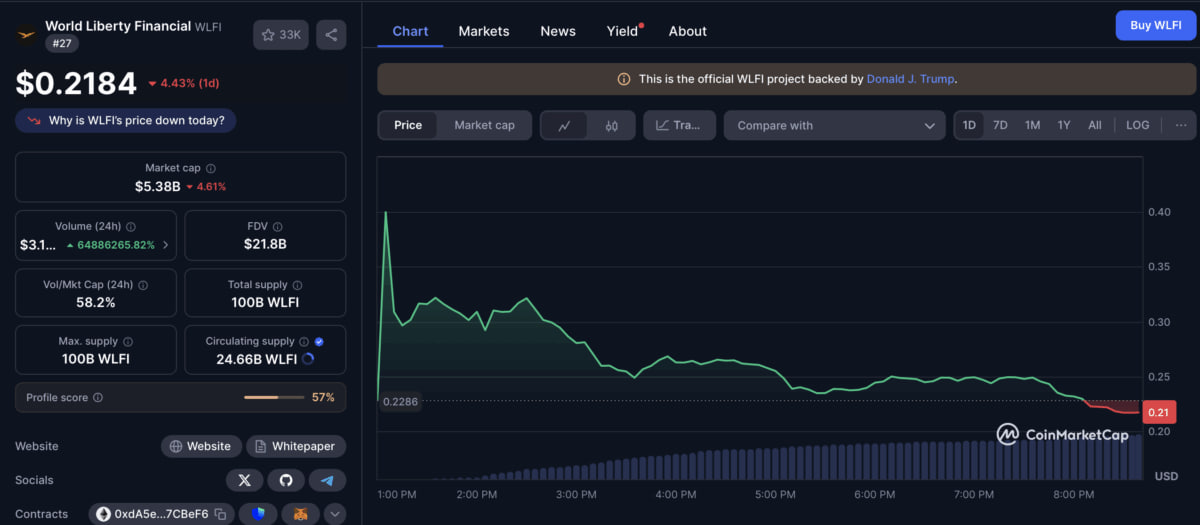Open the X (Twitter) social link
1200x525 pixels.
(x=244, y=481)
